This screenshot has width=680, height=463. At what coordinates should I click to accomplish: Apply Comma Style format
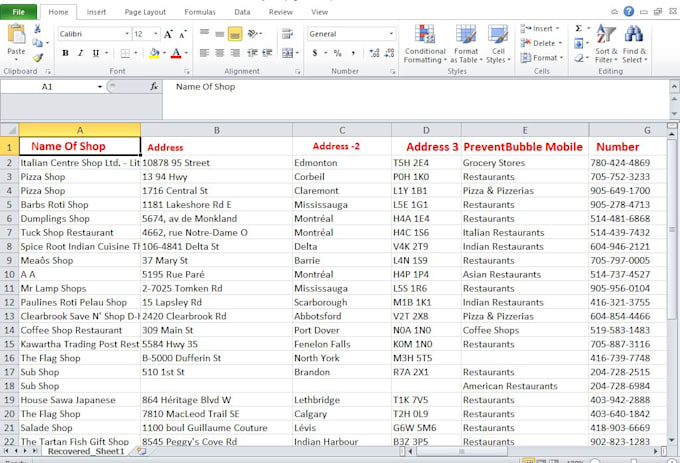(x=353, y=53)
